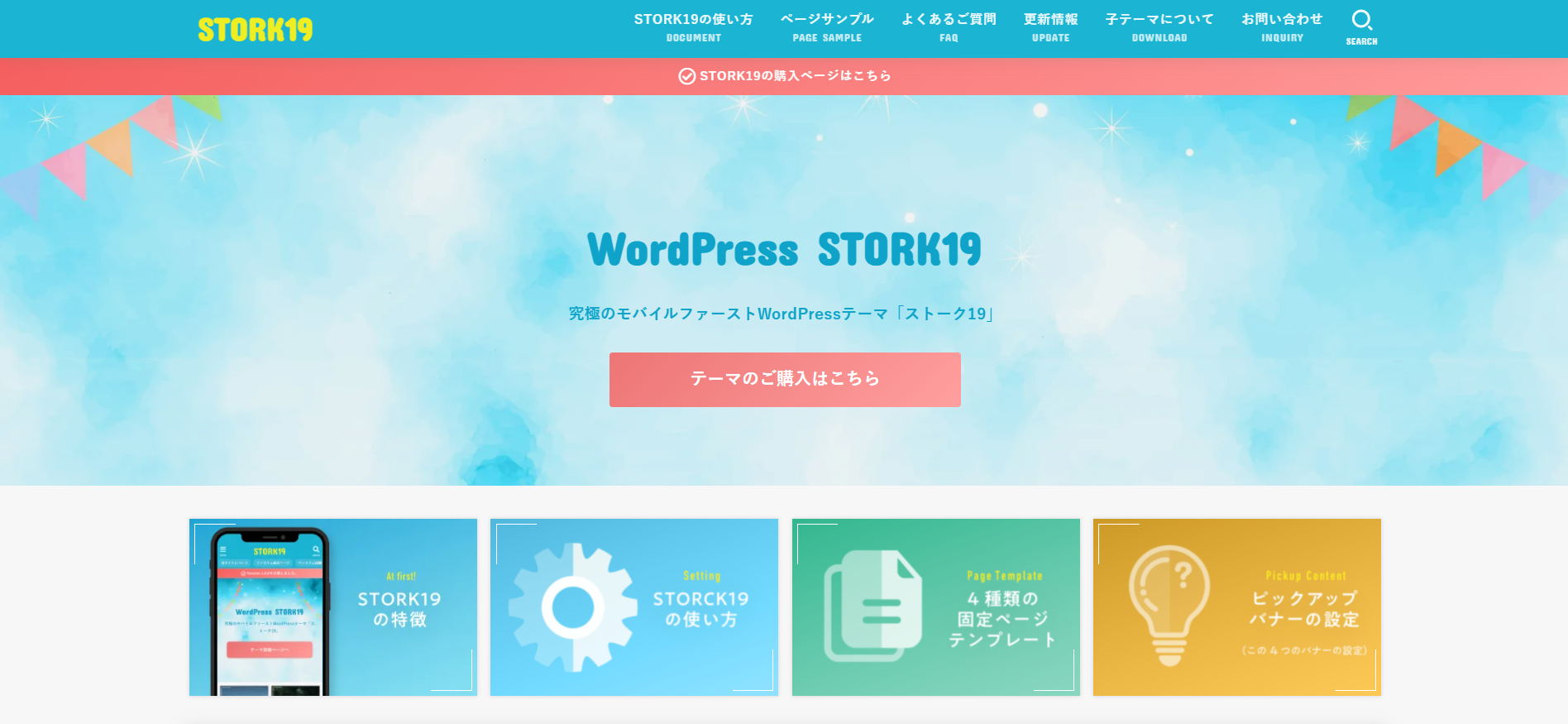Open the 4種類の固定ページテンプレート card
The image size is (1568, 724).
coord(936,607)
